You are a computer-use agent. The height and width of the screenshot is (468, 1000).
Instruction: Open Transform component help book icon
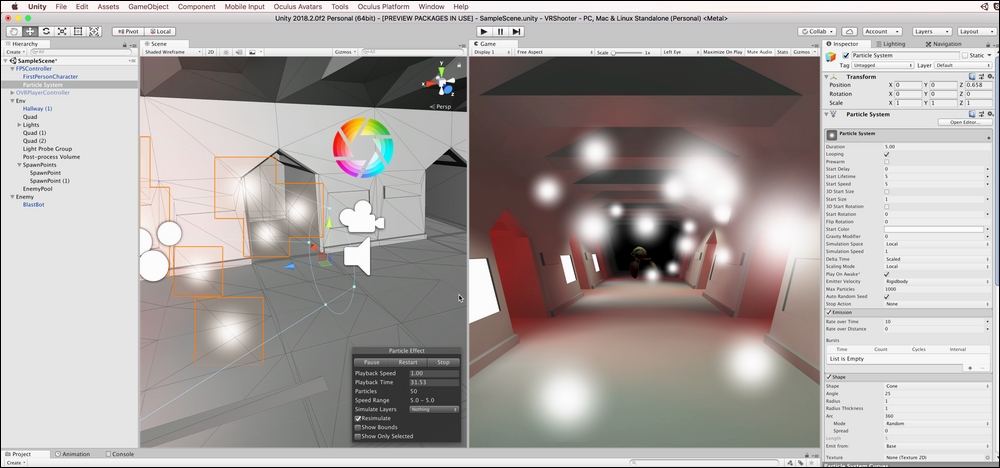972,77
